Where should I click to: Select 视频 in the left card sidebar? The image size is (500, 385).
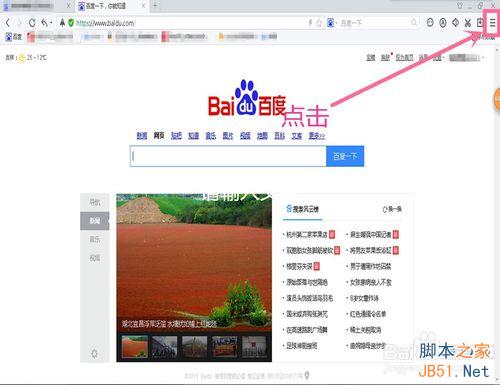(95, 258)
